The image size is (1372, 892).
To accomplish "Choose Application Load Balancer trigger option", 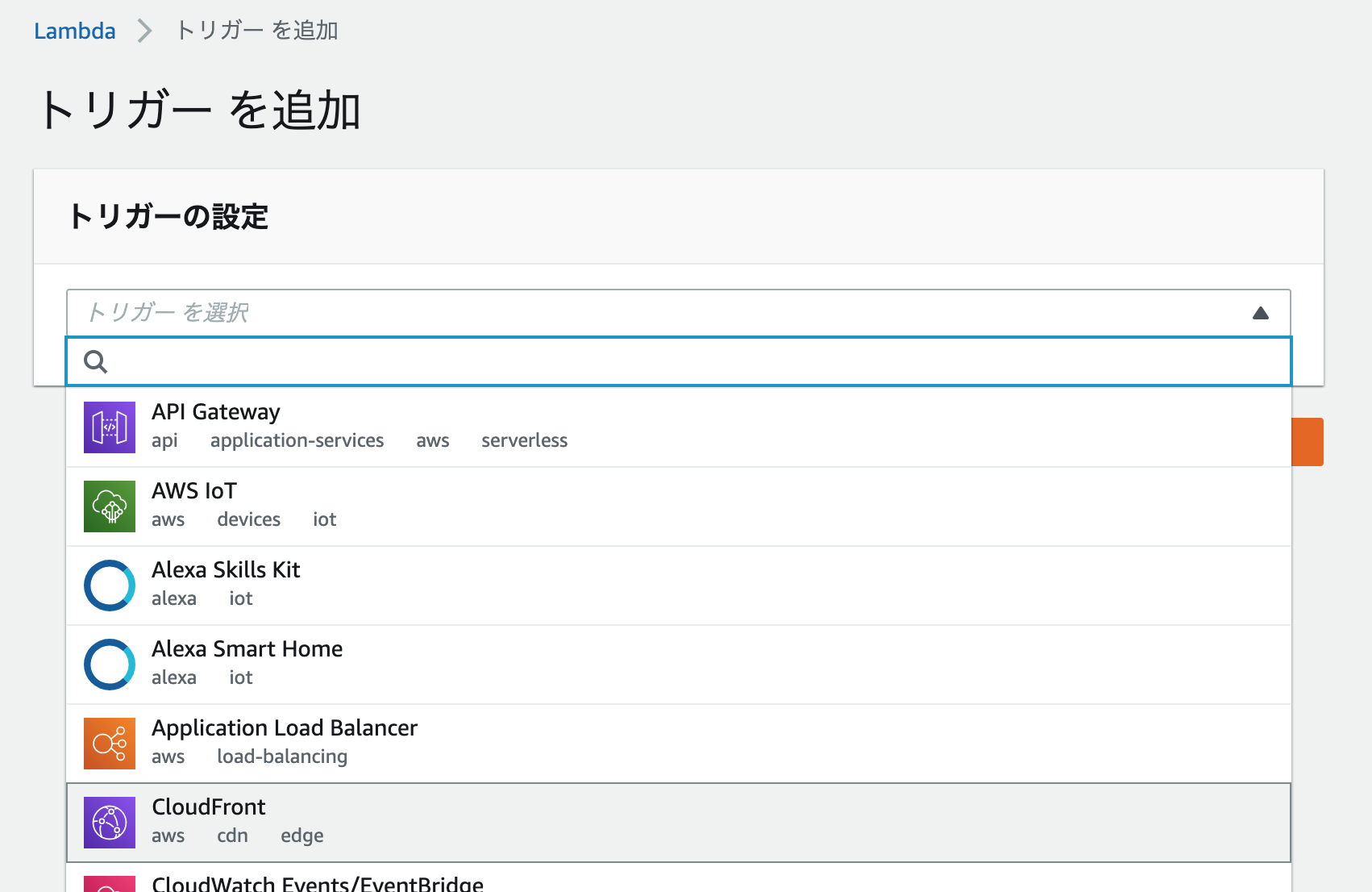I will click(679, 744).
